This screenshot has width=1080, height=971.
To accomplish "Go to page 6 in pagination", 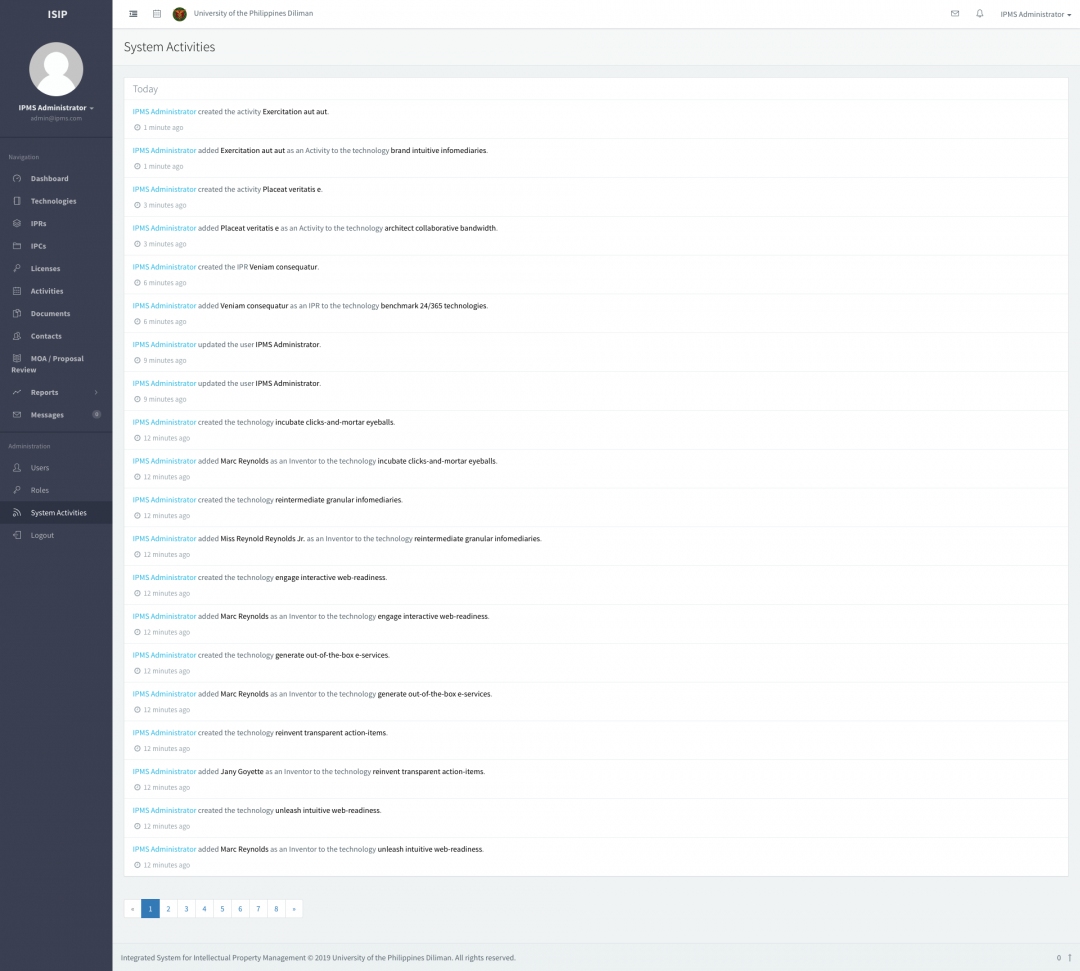I will 240,909.
